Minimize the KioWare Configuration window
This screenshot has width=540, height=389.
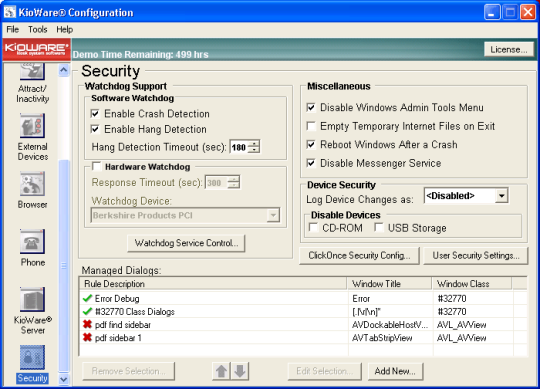[x=492, y=12]
